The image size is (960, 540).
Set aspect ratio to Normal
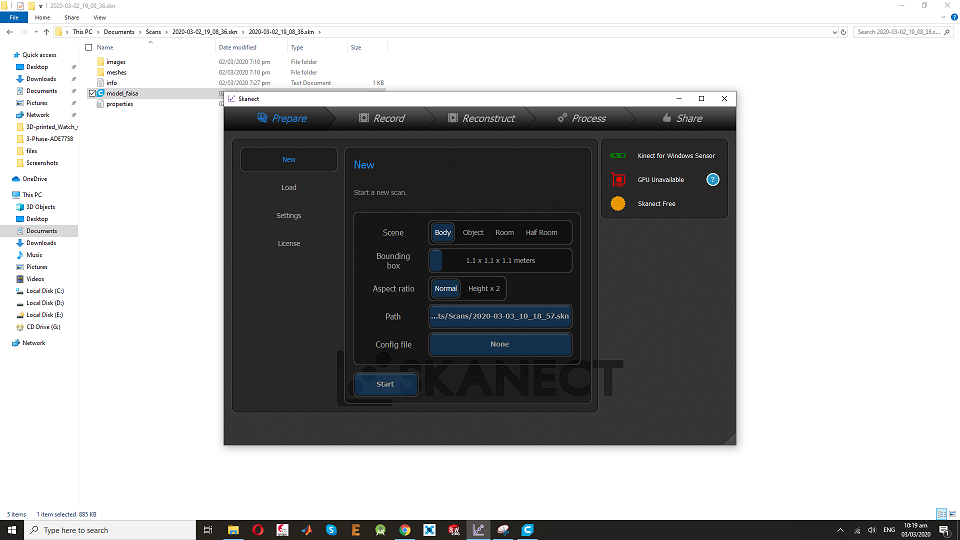446,288
